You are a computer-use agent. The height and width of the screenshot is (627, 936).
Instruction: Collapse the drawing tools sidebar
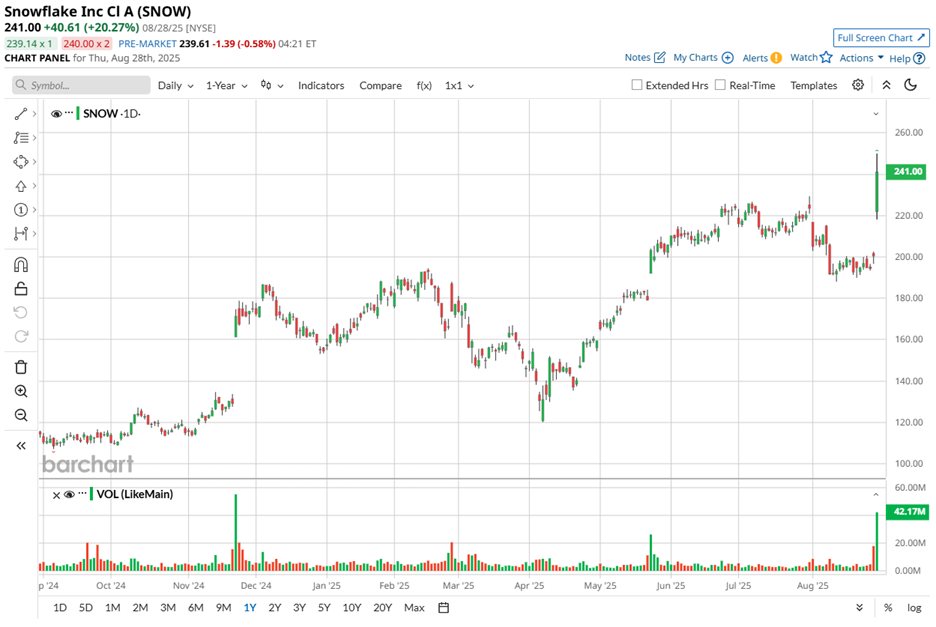tap(21, 445)
